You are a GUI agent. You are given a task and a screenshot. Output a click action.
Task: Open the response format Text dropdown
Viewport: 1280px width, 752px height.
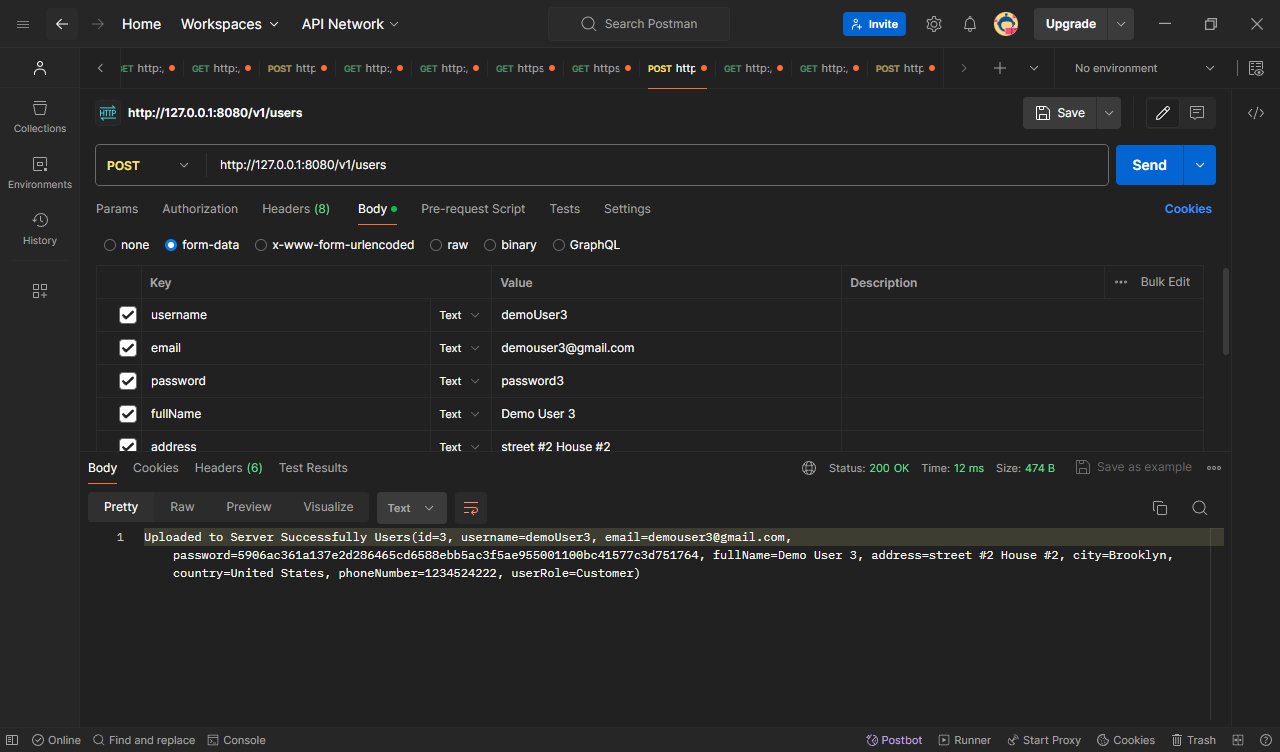coord(411,508)
